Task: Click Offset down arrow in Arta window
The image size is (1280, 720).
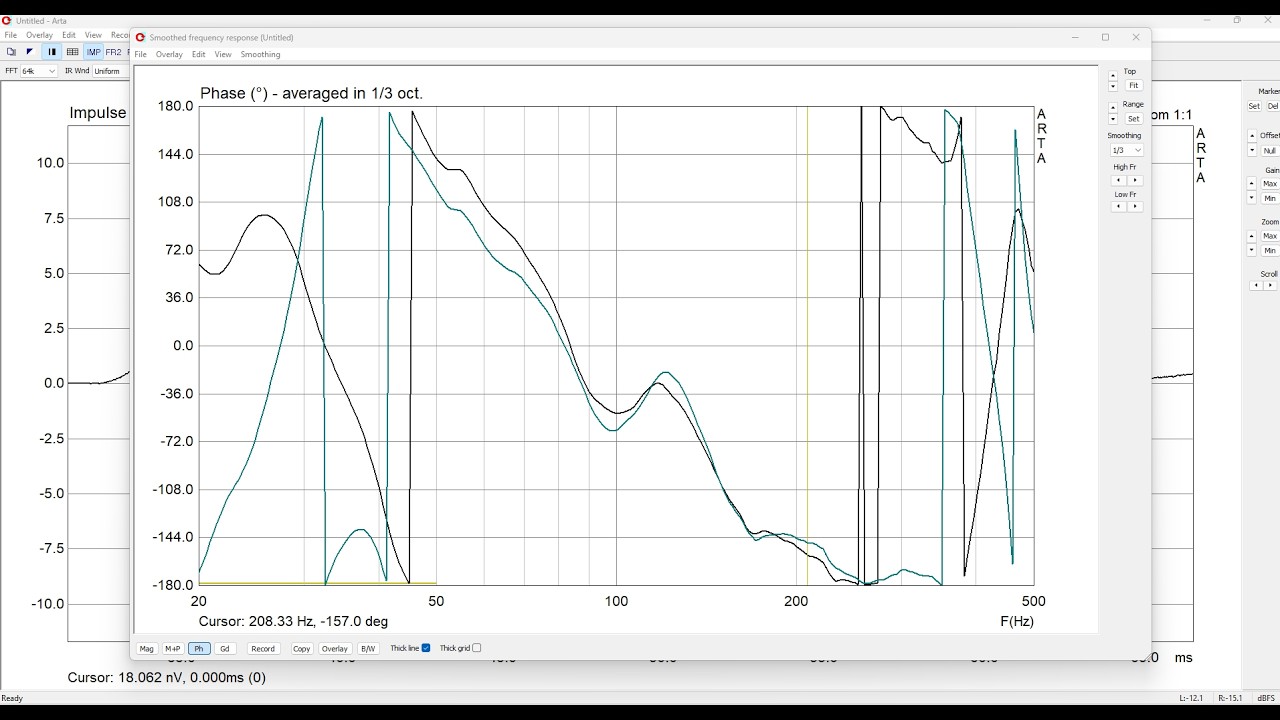Action: (x=1252, y=150)
